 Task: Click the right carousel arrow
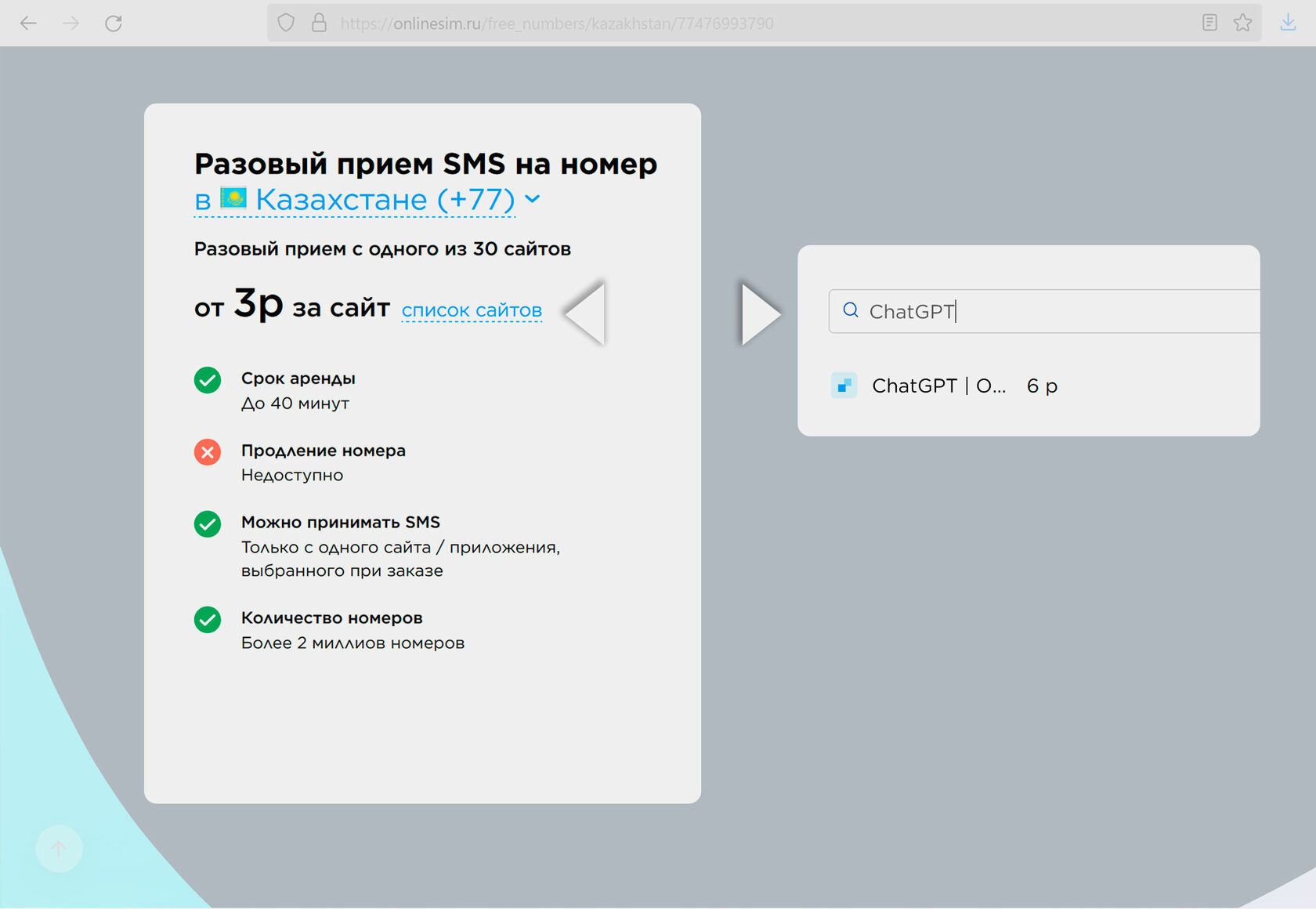[x=761, y=313]
